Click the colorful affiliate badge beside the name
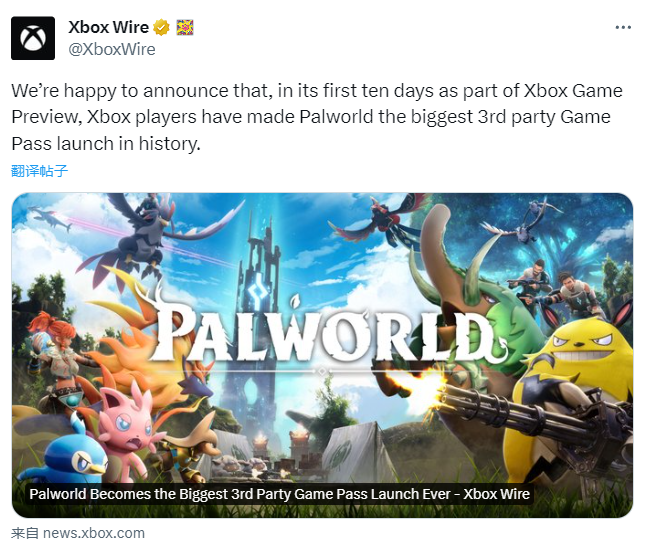The width and height of the screenshot is (649, 547). (x=185, y=28)
